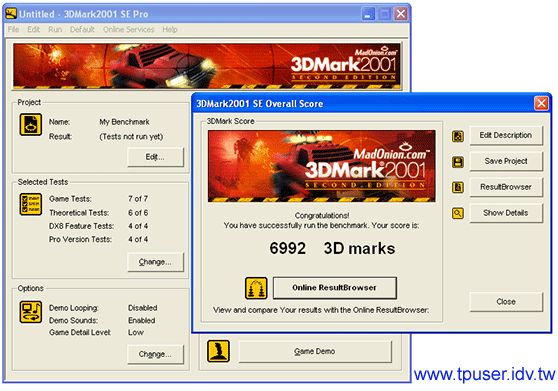558x391 pixels.
Task: Click the Edit... button in Project section
Action: pyautogui.click(x=156, y=157)
